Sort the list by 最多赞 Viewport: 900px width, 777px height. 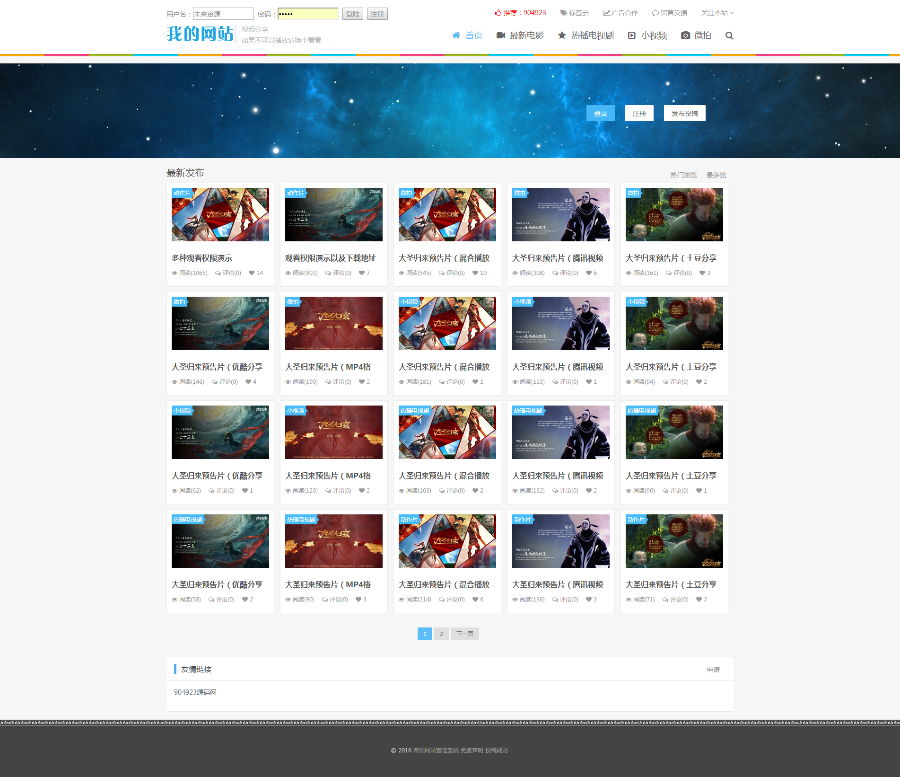(716, 175)
